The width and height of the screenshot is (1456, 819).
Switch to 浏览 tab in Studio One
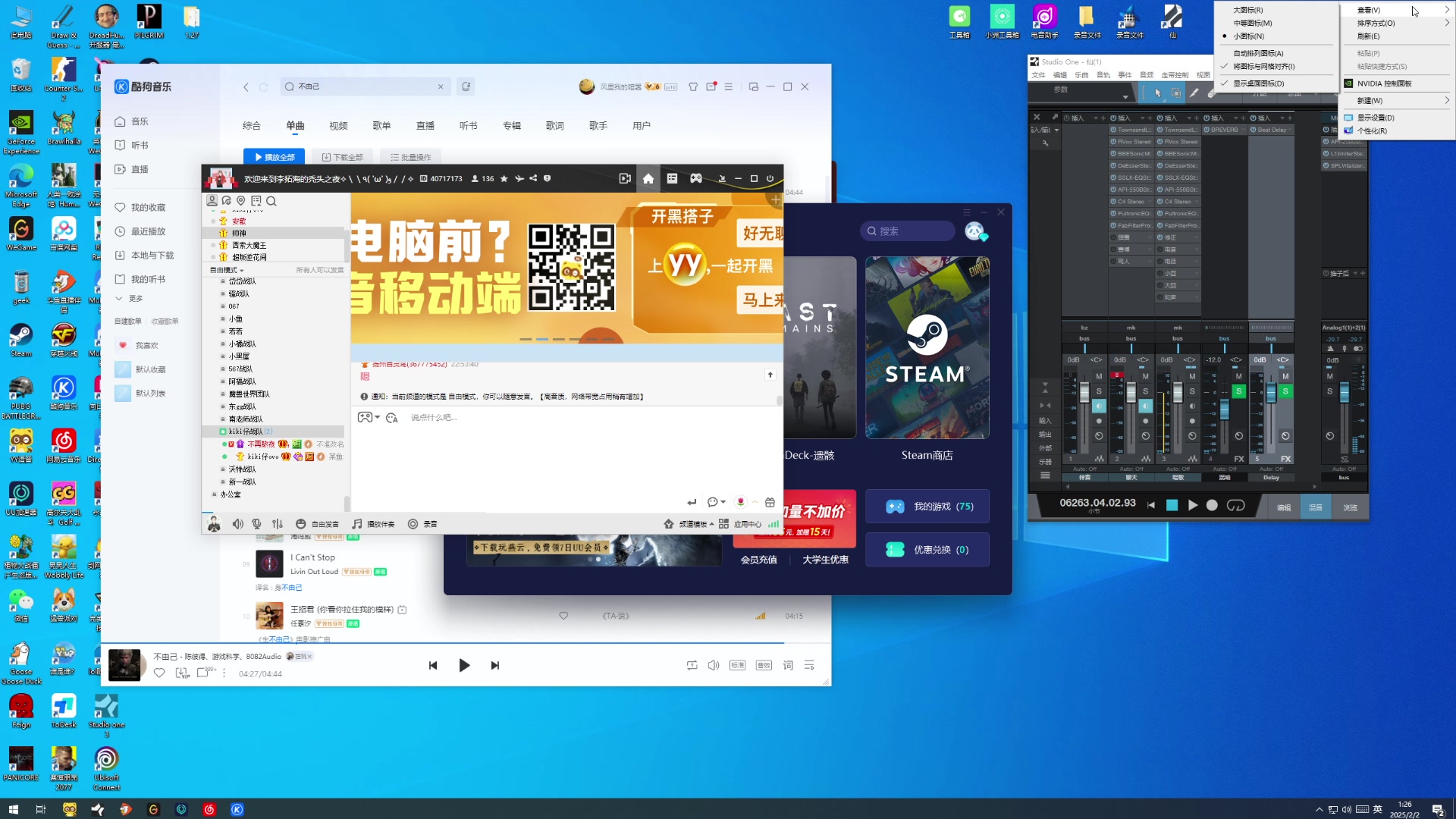pyautogui.click(x=1351, y=507)
